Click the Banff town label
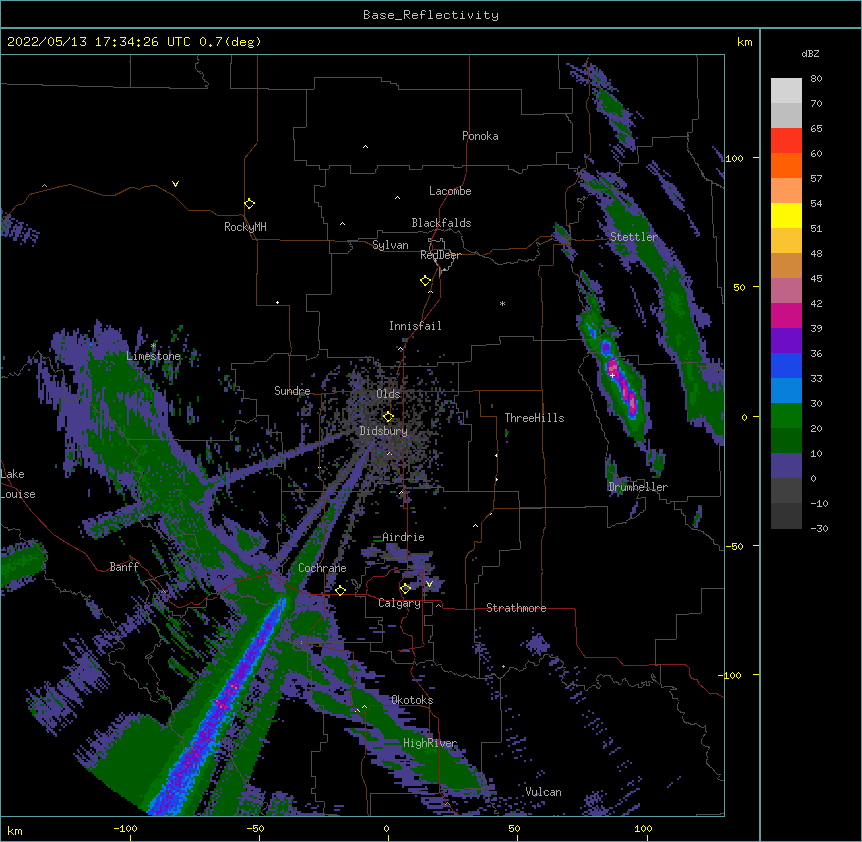The image size is (862, 842). coord(124,567)
